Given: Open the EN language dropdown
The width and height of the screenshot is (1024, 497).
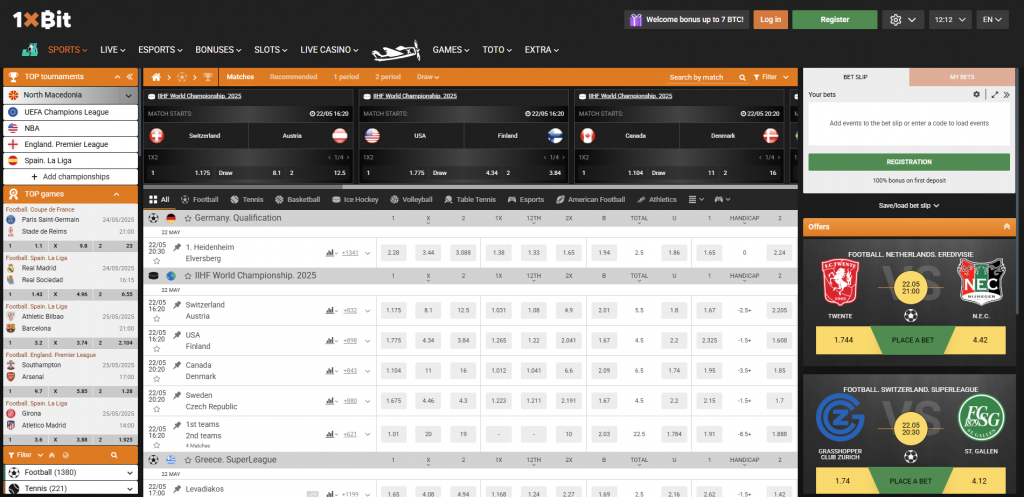Looking at the screenshot, I should (992, 19).
